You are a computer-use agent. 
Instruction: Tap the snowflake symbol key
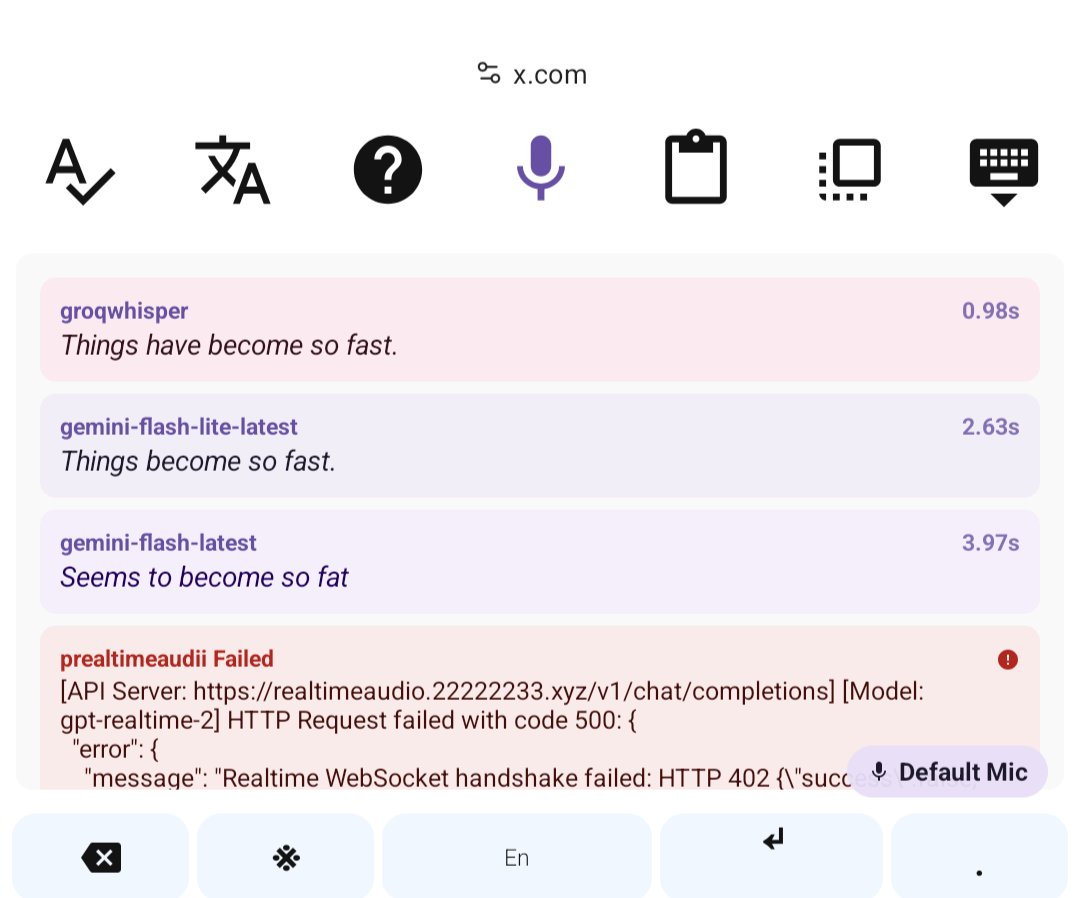pyautogui.click(x=286, y=857)
